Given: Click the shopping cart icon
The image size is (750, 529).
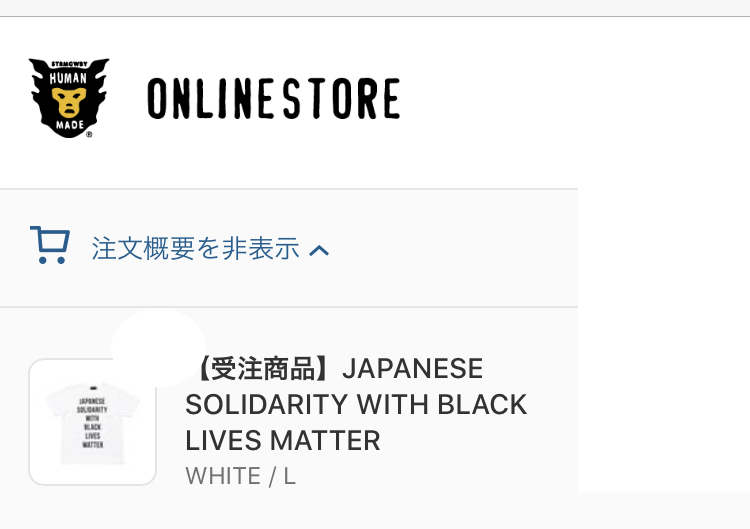Looking at the screenshot, I should (50, 245).
